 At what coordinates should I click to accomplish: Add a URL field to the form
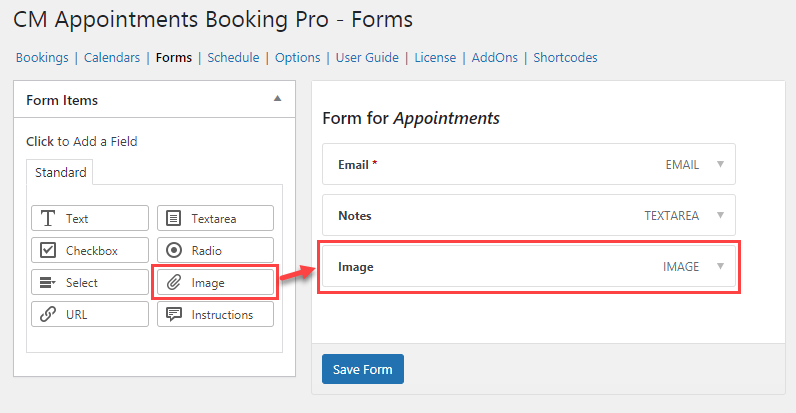point(90,314)
